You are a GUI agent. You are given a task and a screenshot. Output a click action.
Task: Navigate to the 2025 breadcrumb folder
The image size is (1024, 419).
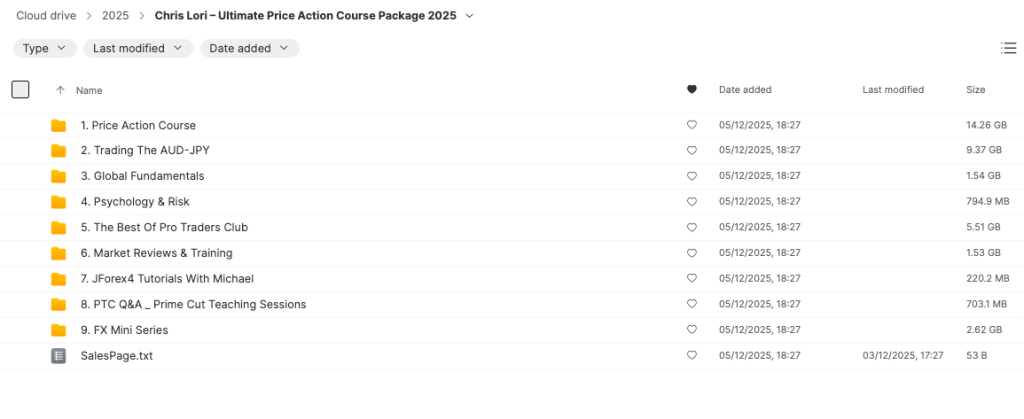(x=115, y=16)
